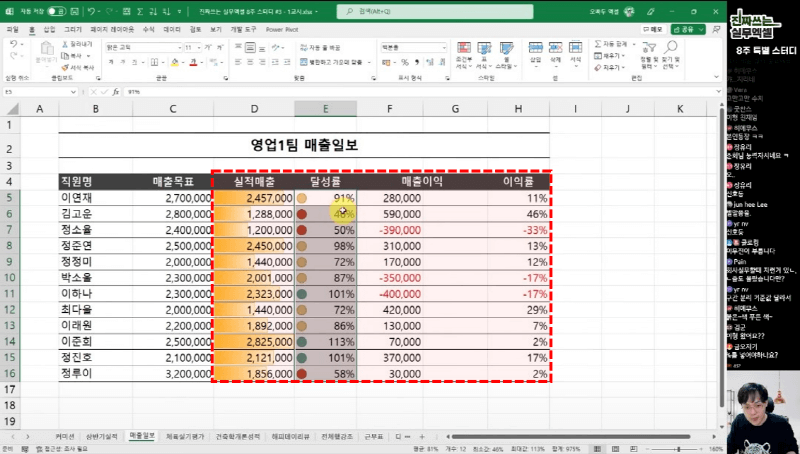The image size is (800, 454).
Task: Open the font name dropdown (맑은 고딕)
Action: click(179, 47)
